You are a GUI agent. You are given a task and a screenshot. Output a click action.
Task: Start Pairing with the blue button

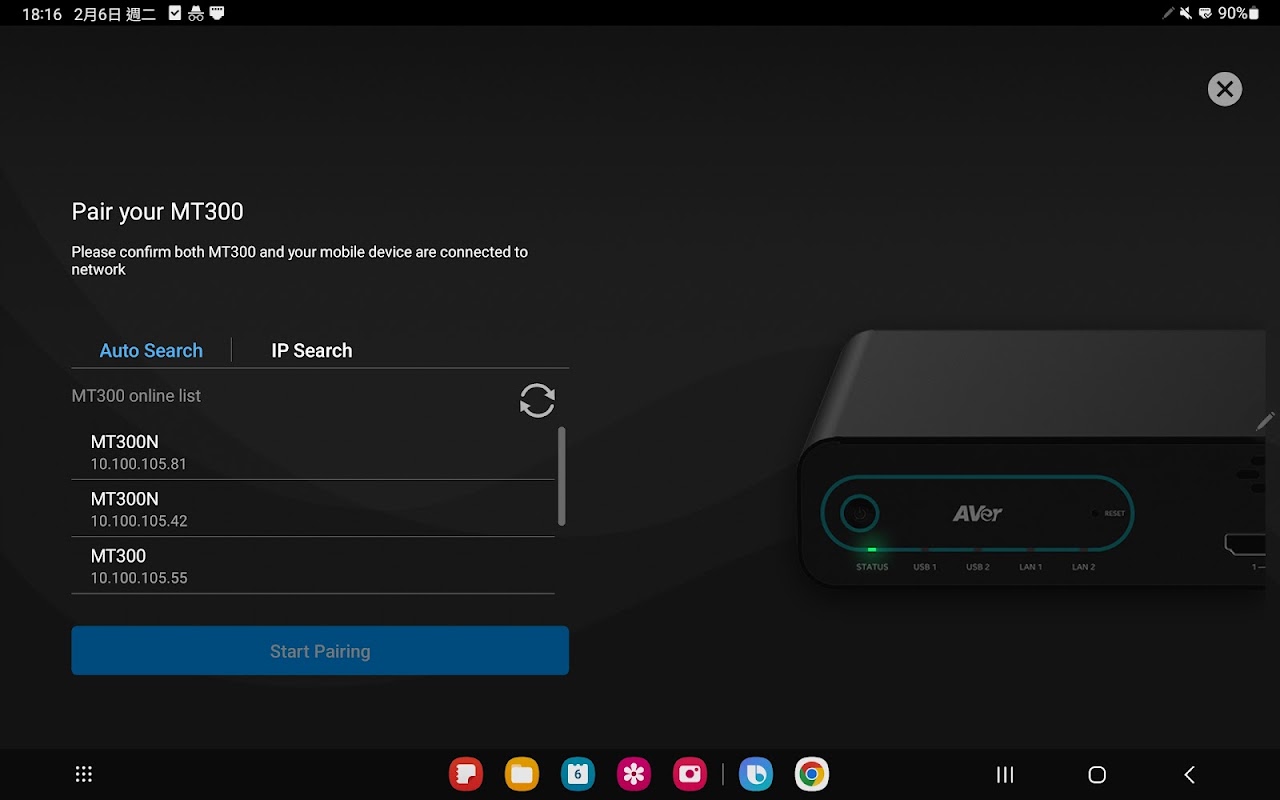click(320, 651)
